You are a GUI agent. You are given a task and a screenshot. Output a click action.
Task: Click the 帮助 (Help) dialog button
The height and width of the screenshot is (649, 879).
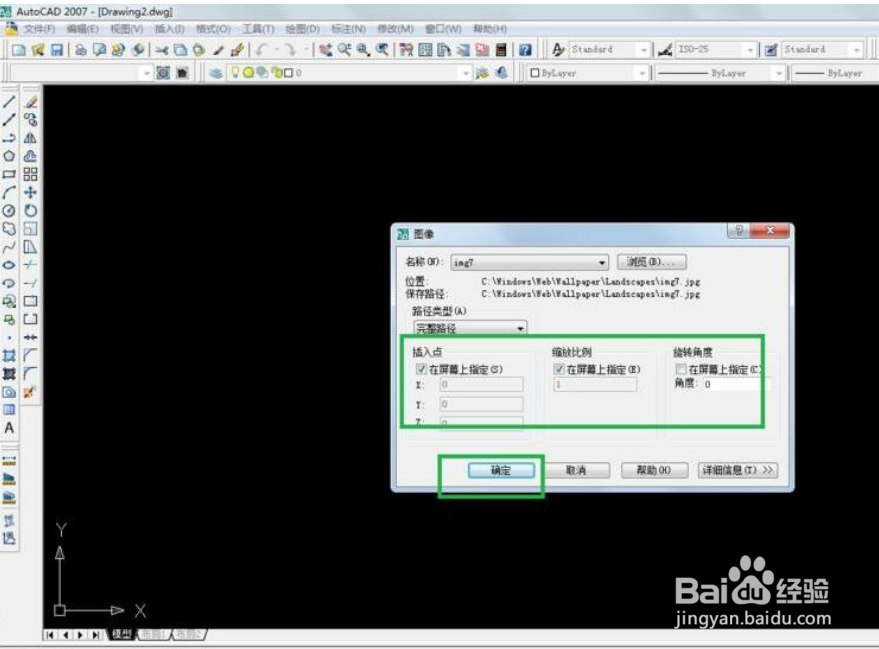pyautogui.click(x=654, y=470)
